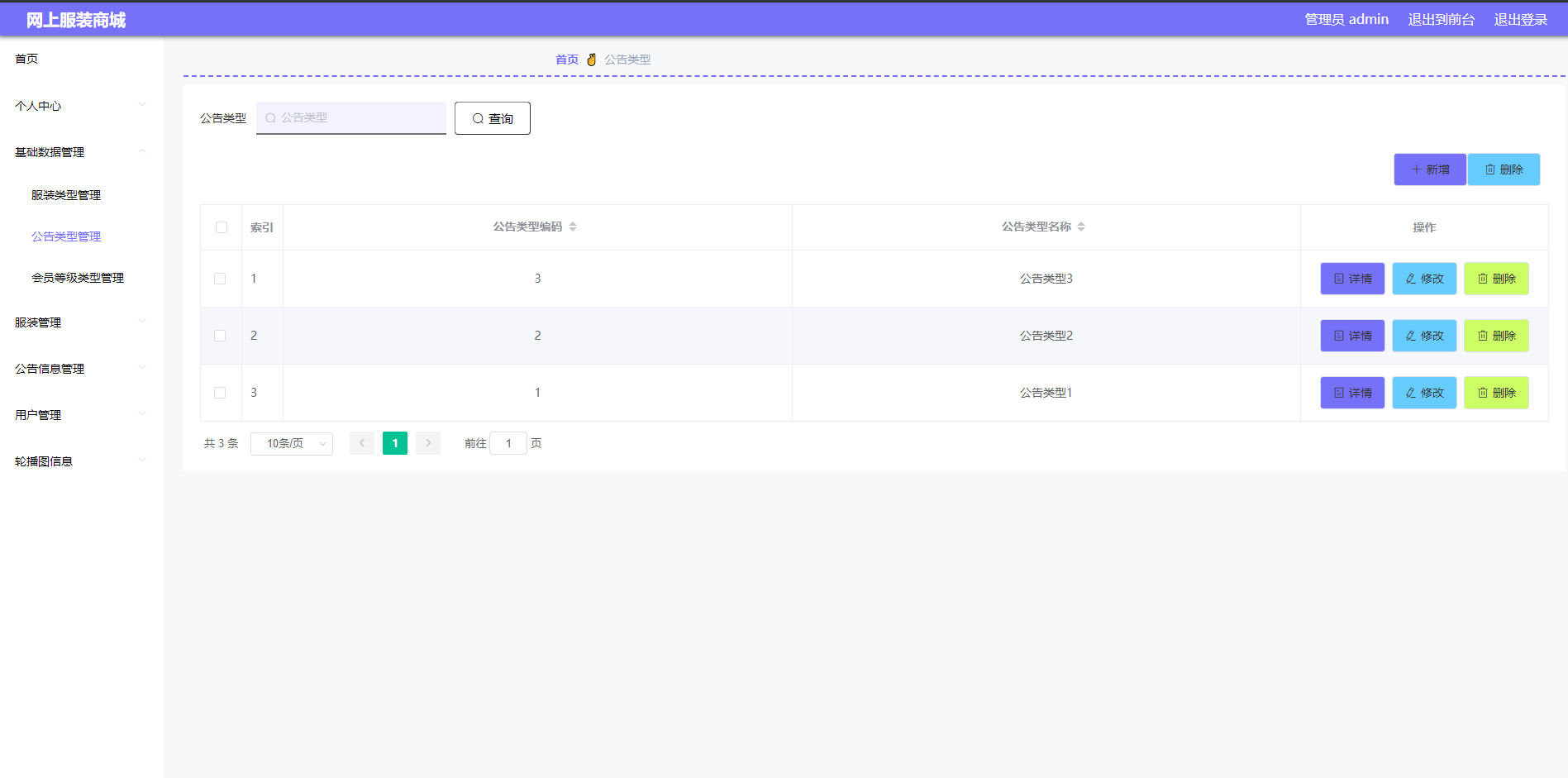This screenshot has width=1568, height=778.
Task: Click 删除 for 公告类型1 row
Action: (x=1496, y=393)
